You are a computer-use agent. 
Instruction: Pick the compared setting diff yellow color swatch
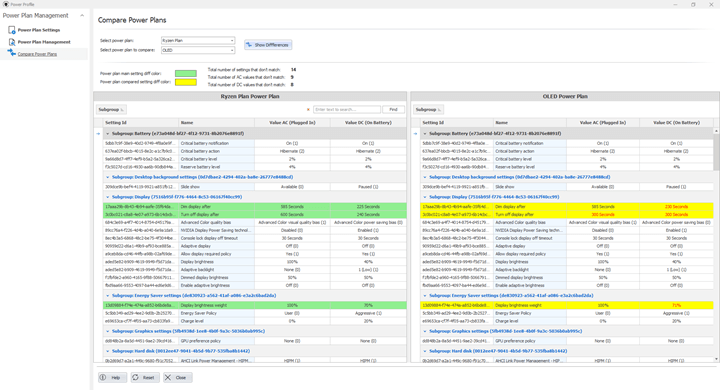[x=186, y=82]
